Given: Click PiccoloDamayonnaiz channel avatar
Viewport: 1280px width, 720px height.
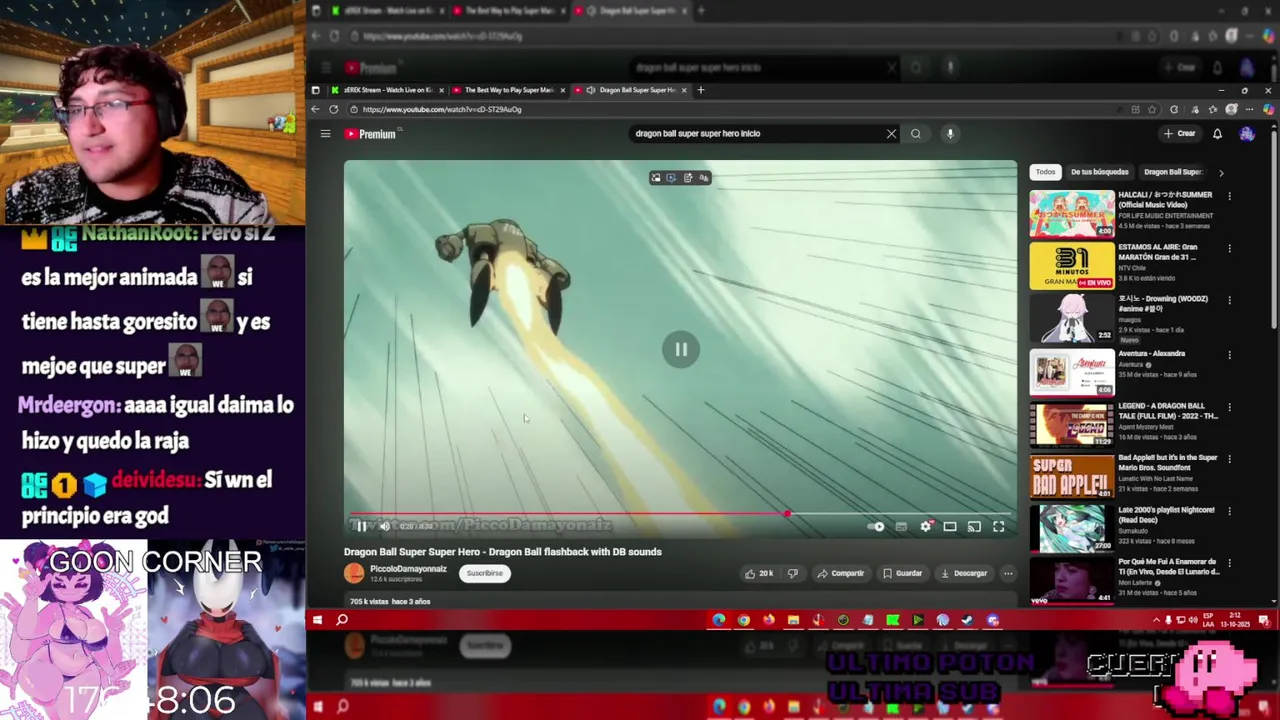Looking at the screenshot, I should coord(354,573).
